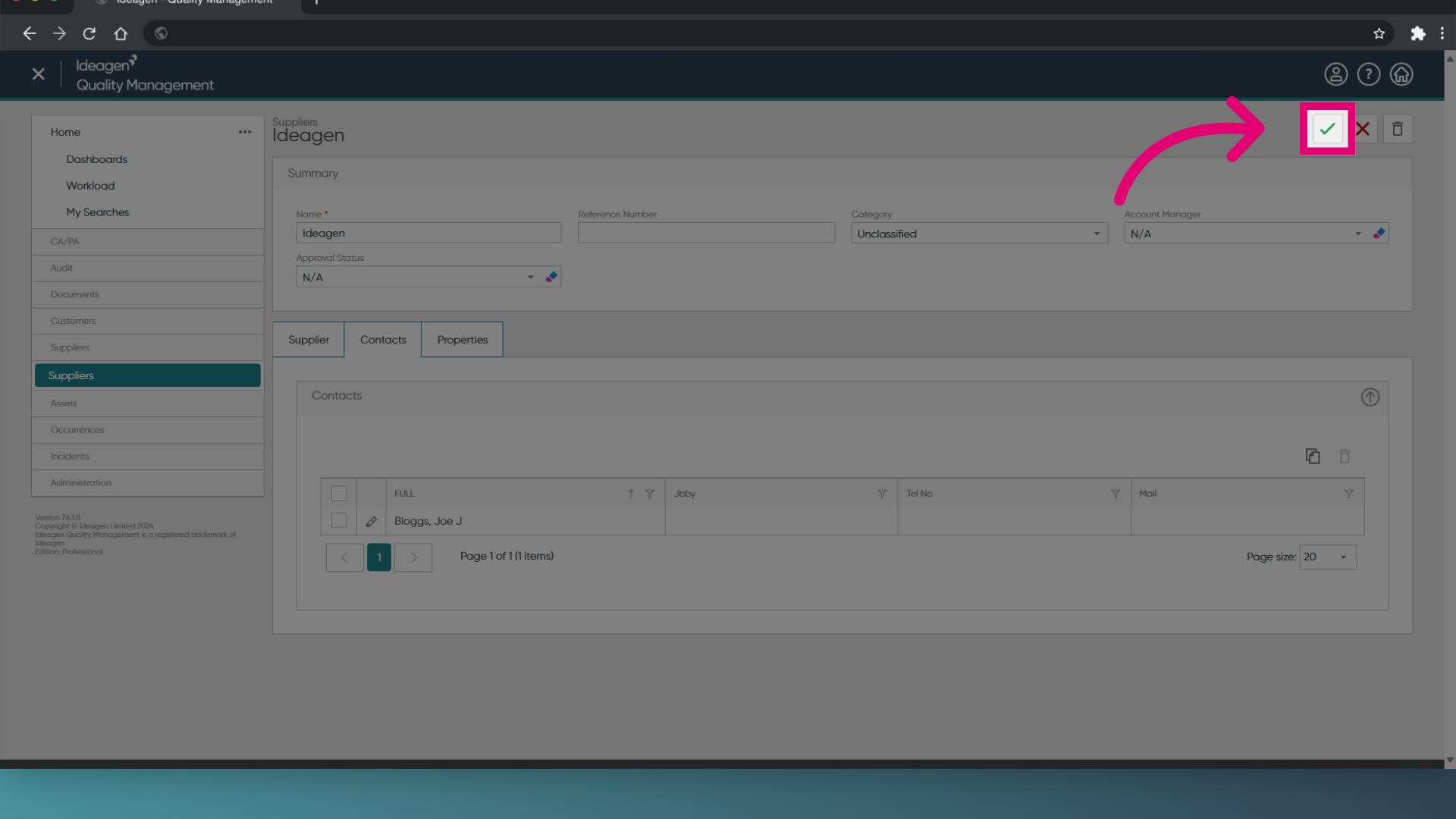Sort by the Tel No column header
The width and height of the screenshot is (1456, 819).
(x=919, y=494)
